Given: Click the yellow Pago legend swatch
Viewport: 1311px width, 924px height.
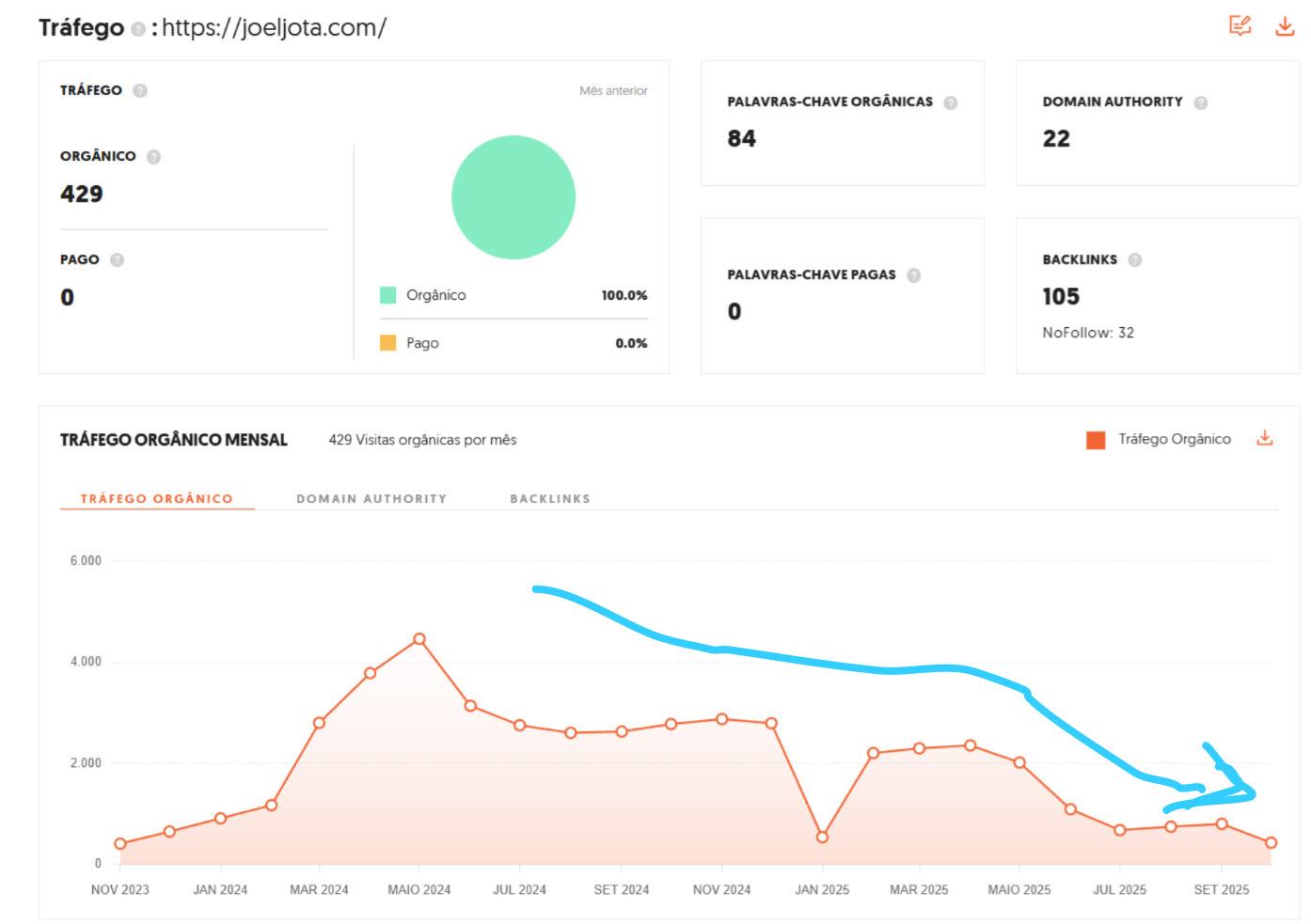Looking at the screenshot, I should tap(387, 343).
